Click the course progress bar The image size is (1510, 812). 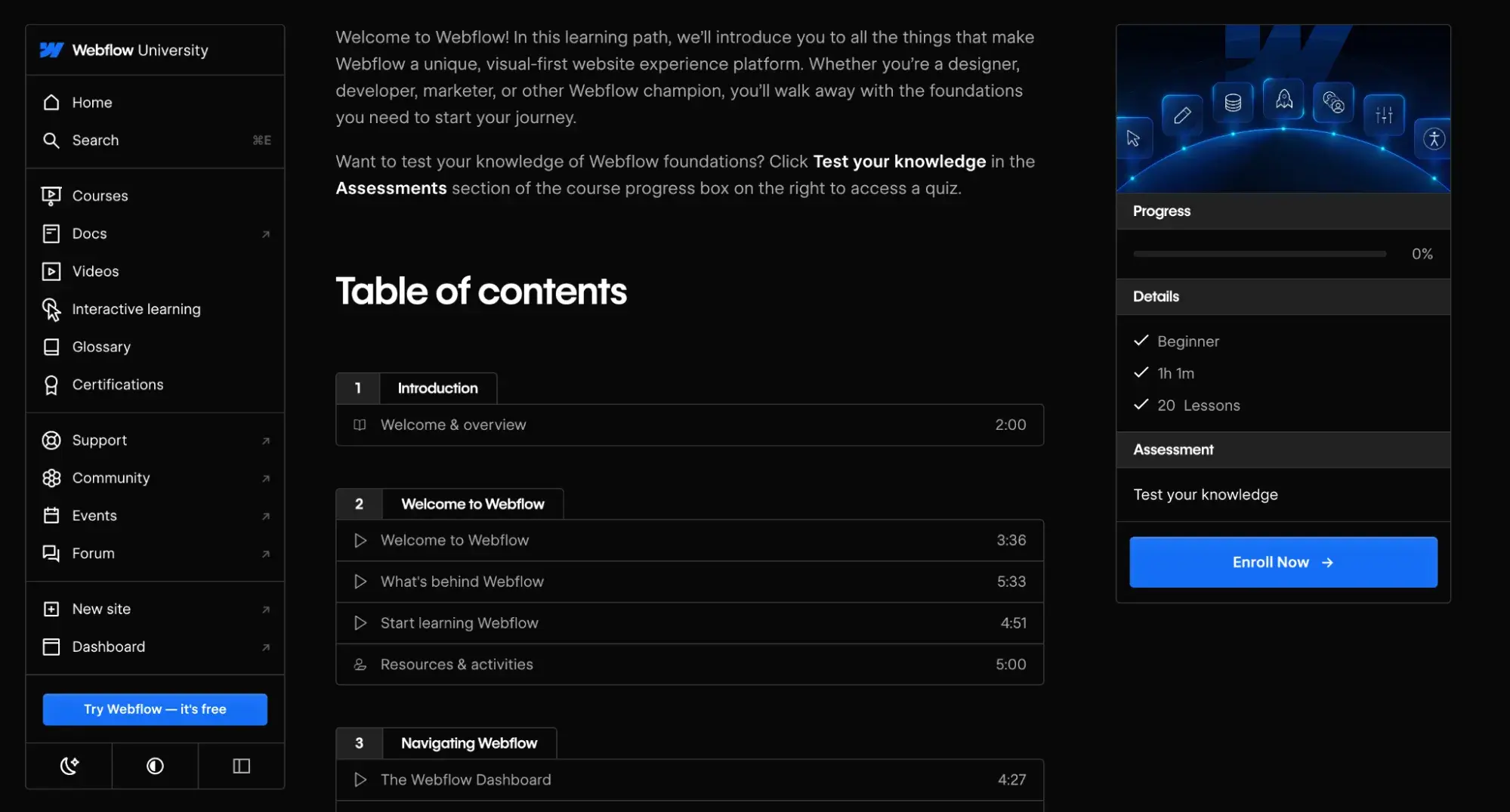[x=1259, y=254]
